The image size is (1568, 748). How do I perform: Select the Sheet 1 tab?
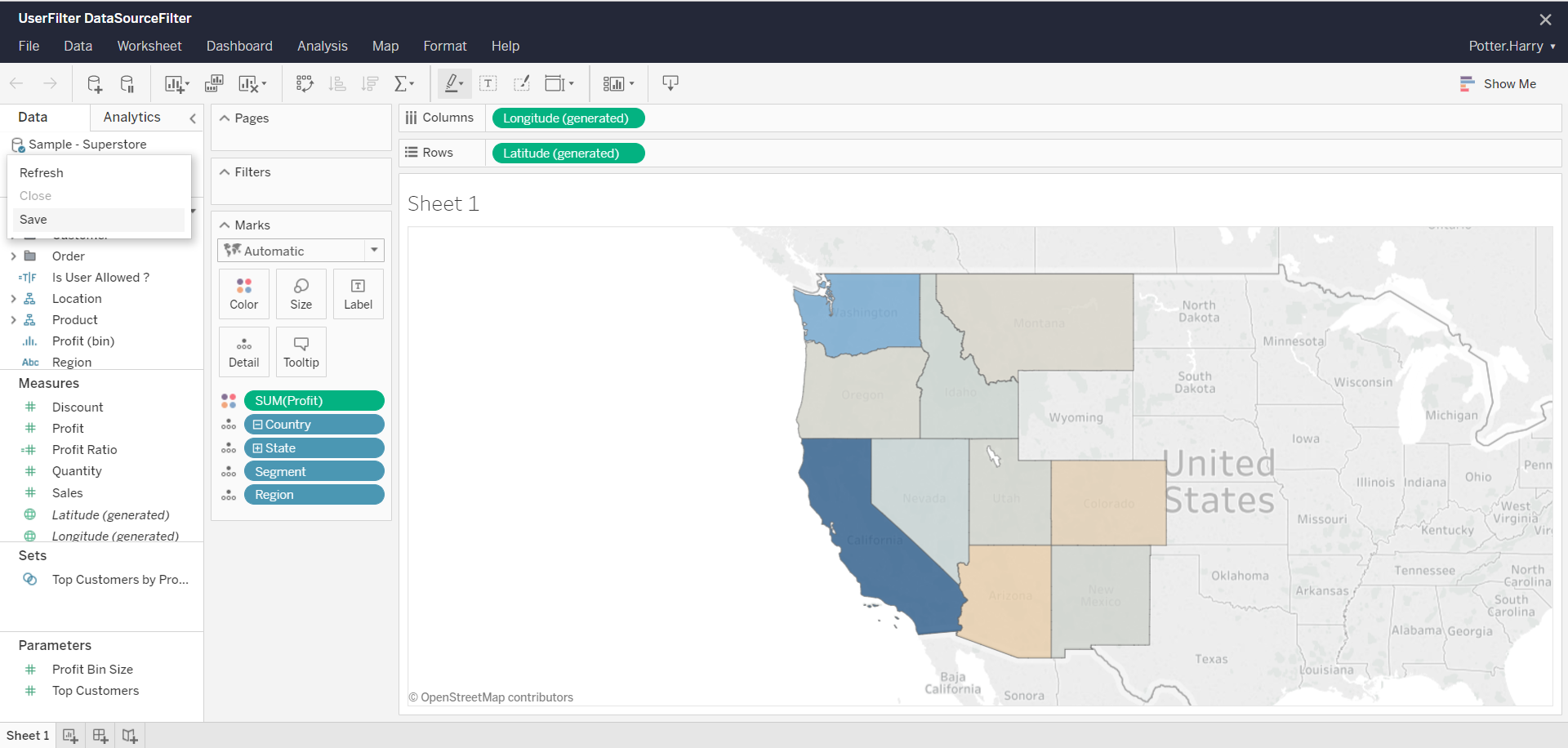[x=28, y=736]
